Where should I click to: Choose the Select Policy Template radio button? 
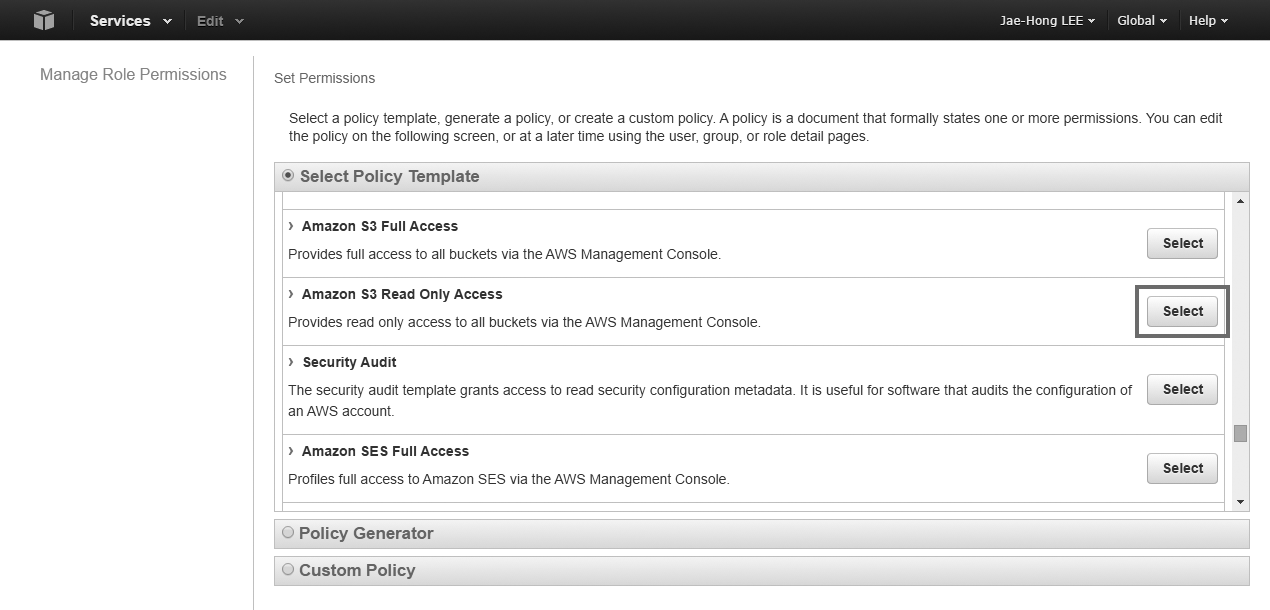tap(288, 176)
